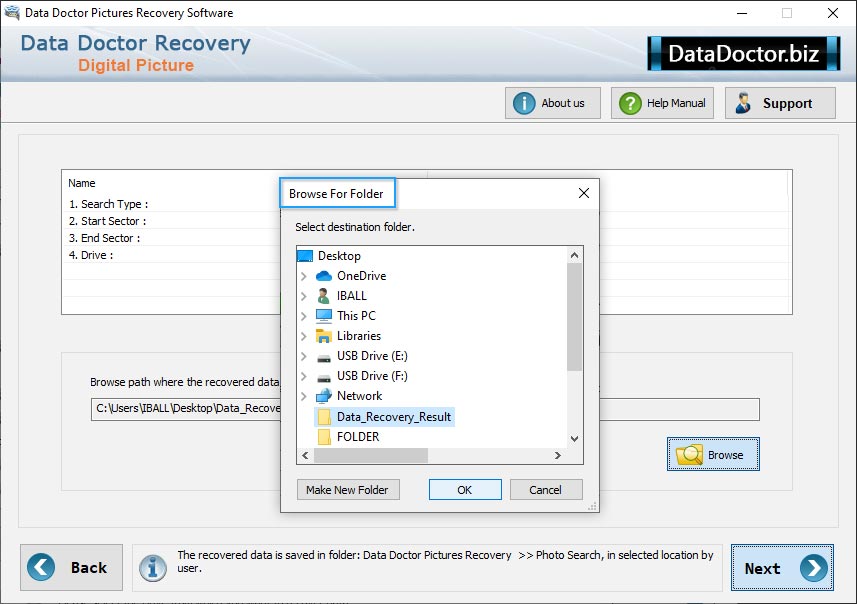Expand the OneDrive tree node

pos(304,276)
